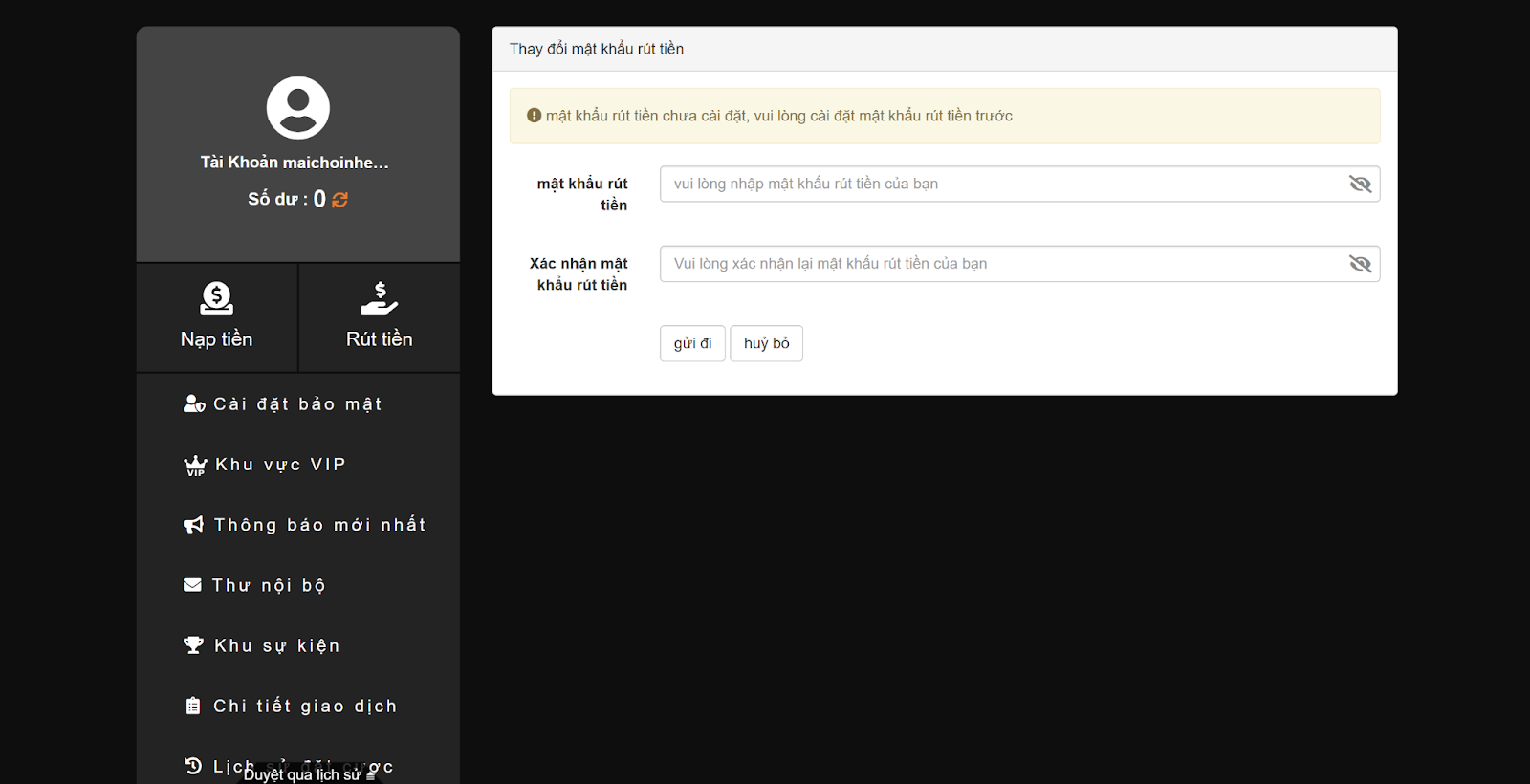Click the label mật khẩu rút tiền

(581, 194)
